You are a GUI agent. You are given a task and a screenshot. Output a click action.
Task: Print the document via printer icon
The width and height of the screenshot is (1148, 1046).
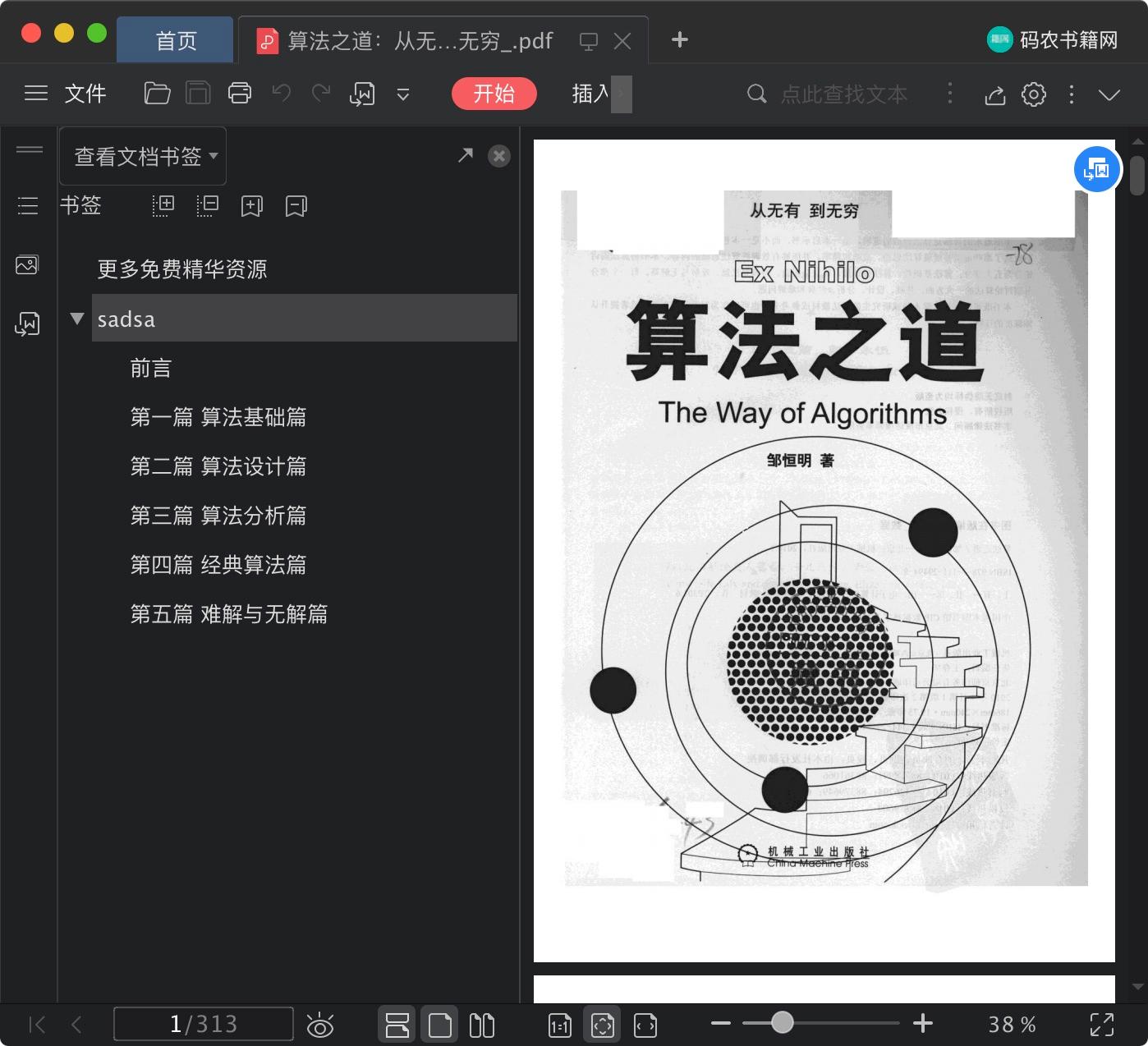tap(240, 94)
